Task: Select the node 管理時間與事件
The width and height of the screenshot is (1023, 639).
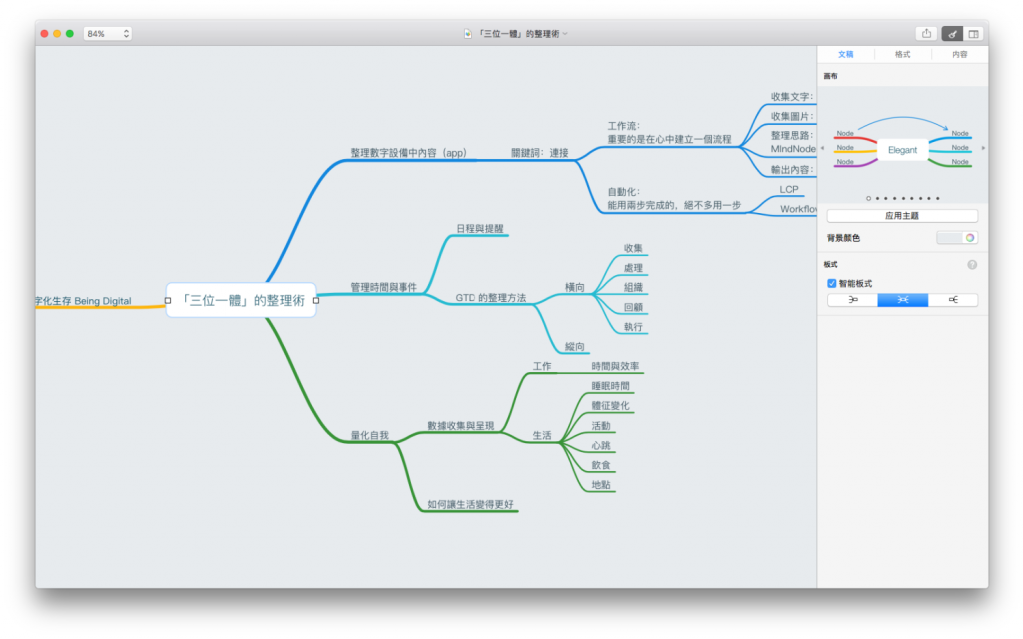Action: click(384, 287)
